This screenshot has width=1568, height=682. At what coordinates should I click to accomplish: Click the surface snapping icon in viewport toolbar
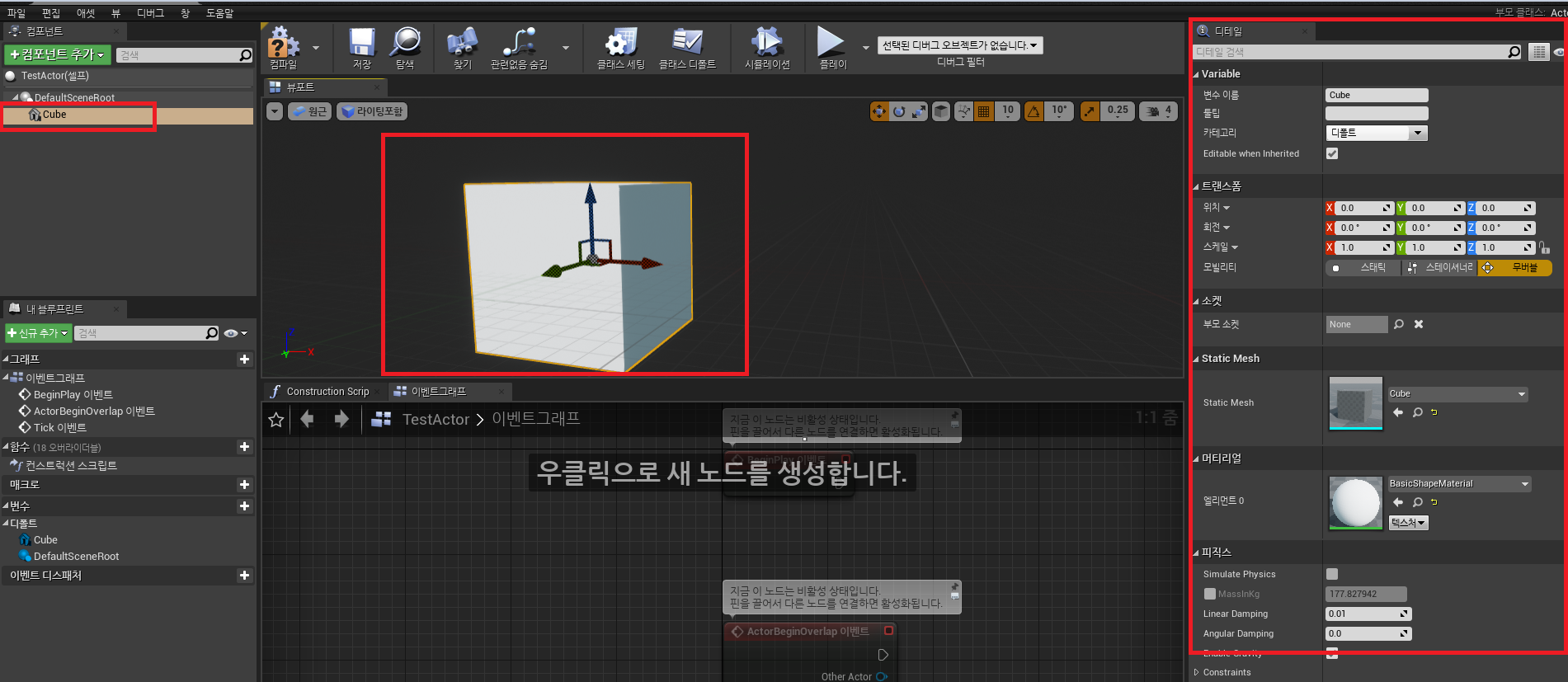(963, 111)
